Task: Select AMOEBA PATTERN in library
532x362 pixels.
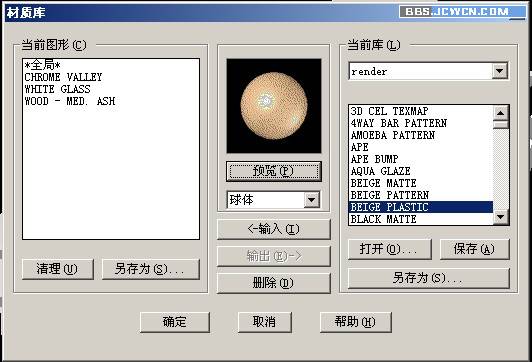Action: click(421, 135)
